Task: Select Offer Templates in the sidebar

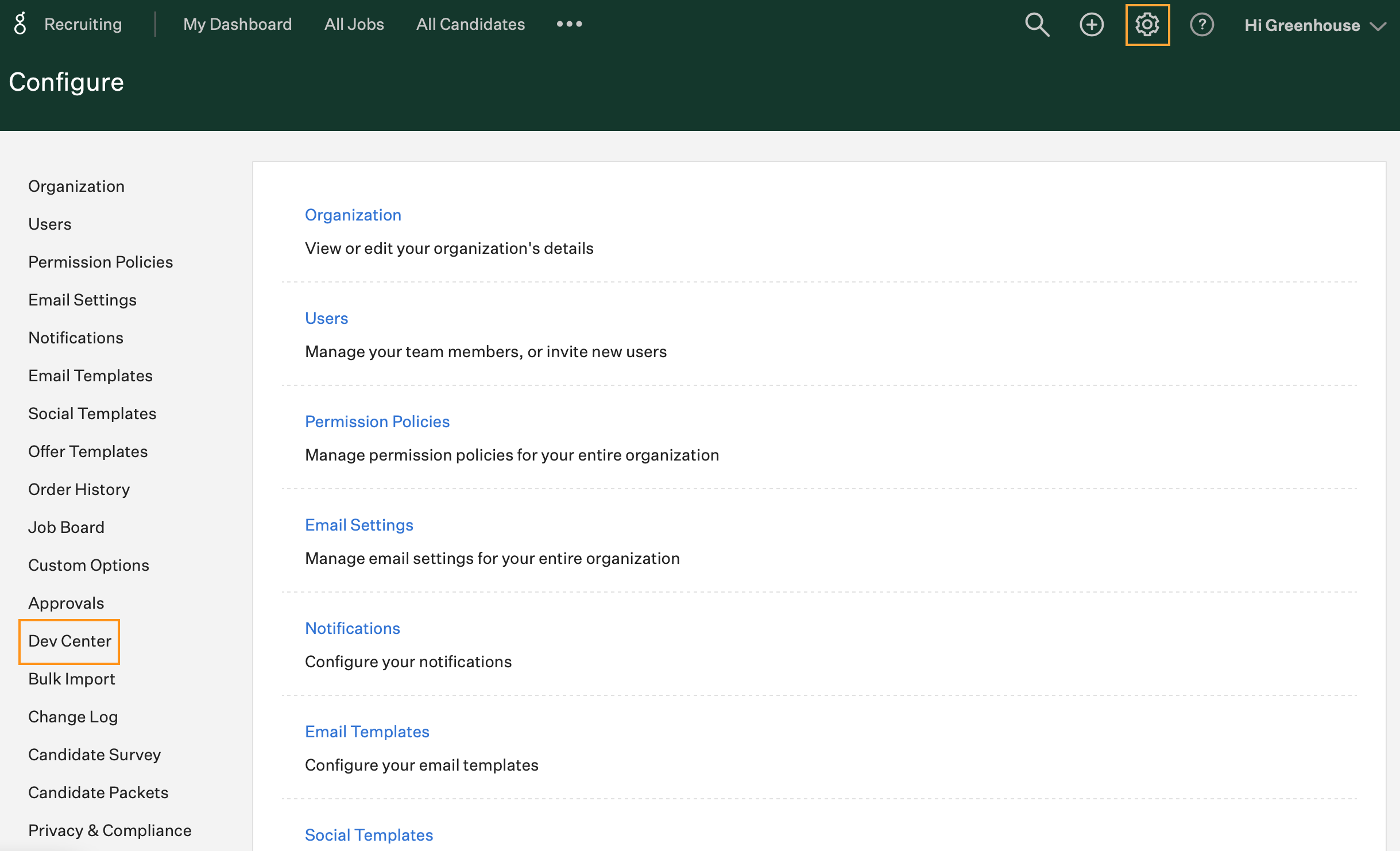Action: 88,451
